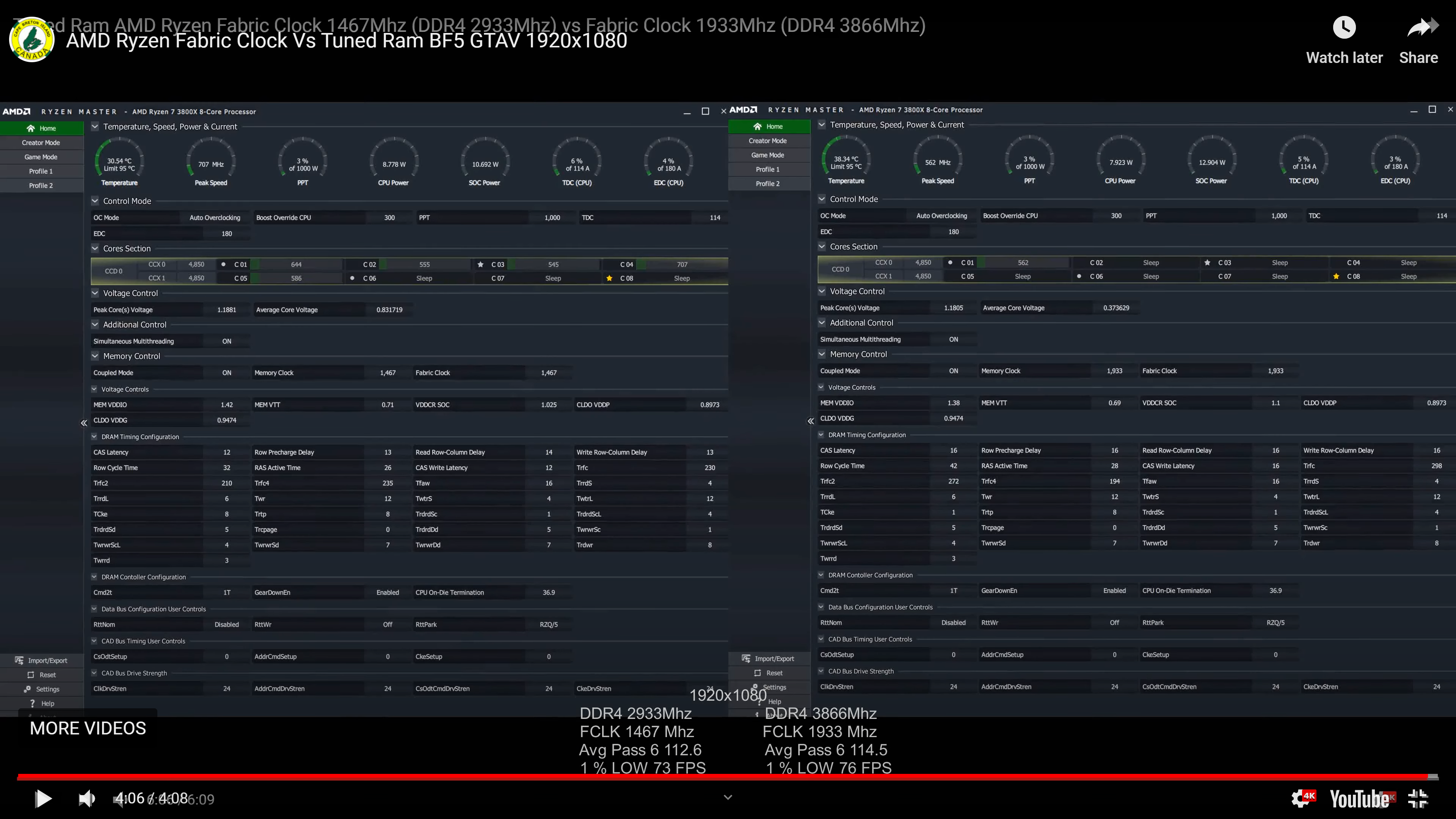Mute the video with speaker icon
This screenshot has width=1456, height=819.
(x=86, y=798)
